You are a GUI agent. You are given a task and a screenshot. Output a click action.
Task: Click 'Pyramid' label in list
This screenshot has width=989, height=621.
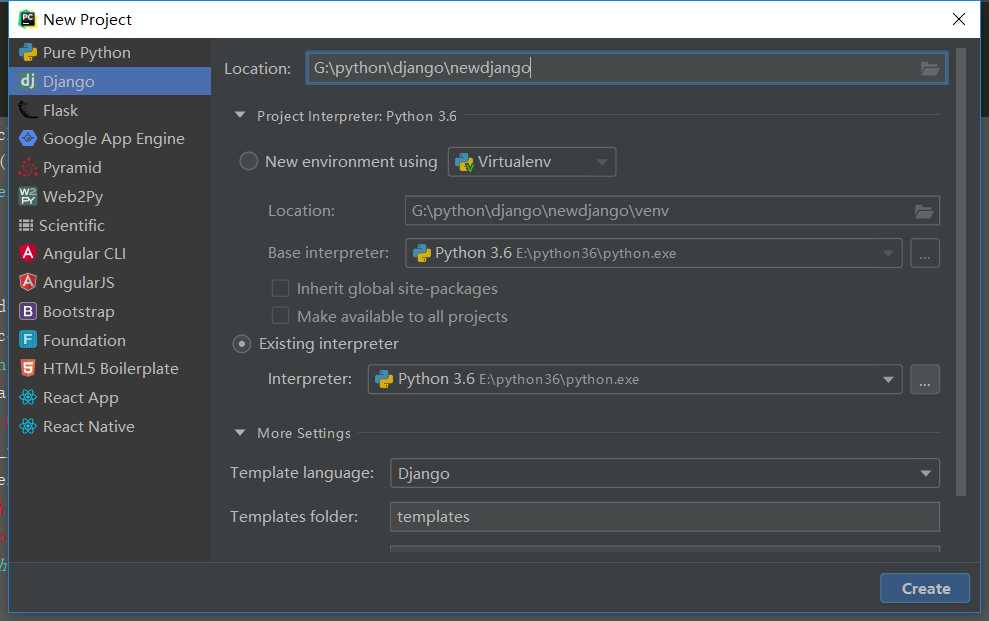pos(72,168)
